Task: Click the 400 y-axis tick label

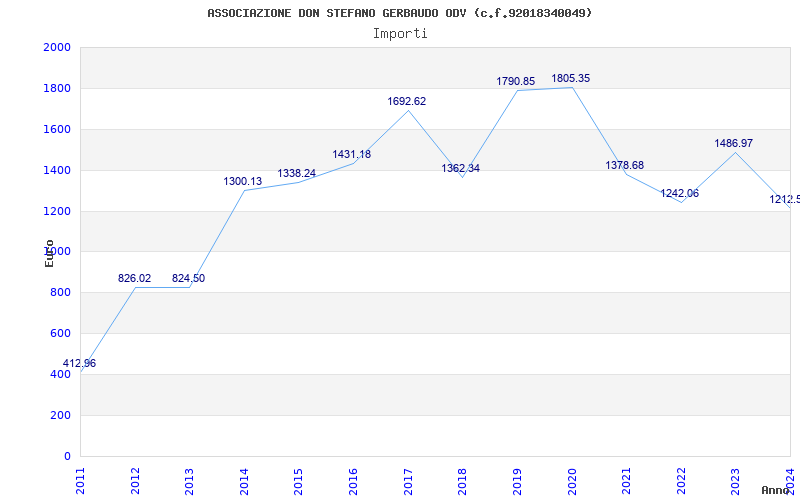Action: 61,374
